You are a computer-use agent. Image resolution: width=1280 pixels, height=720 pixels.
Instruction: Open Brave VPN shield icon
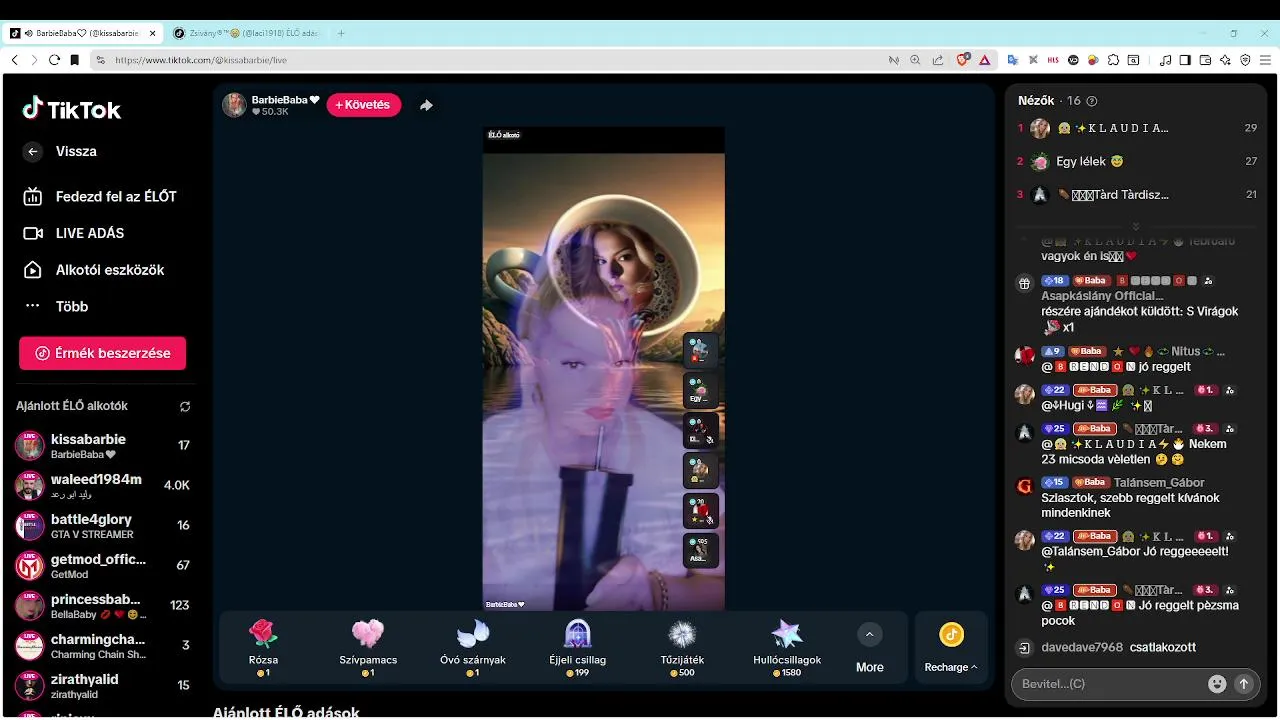click(1245, 60)
